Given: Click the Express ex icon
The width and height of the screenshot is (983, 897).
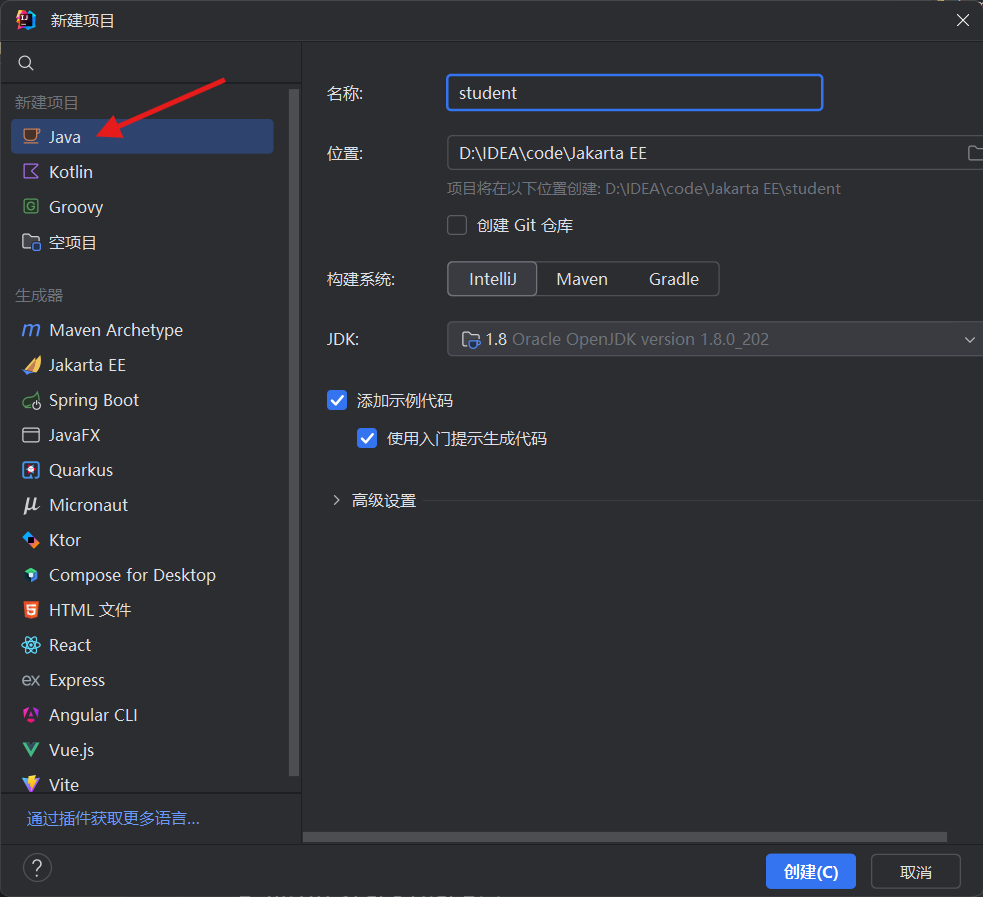Looking at the screenshot, I should [x=31, y=680].
